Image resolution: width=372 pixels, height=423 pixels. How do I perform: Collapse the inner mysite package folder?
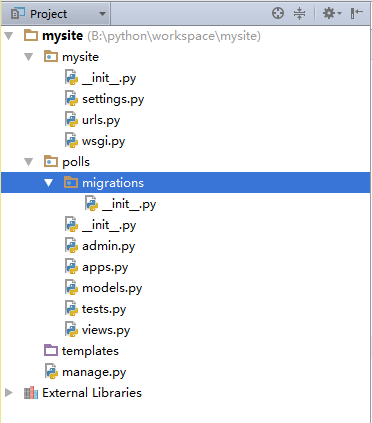29,57
